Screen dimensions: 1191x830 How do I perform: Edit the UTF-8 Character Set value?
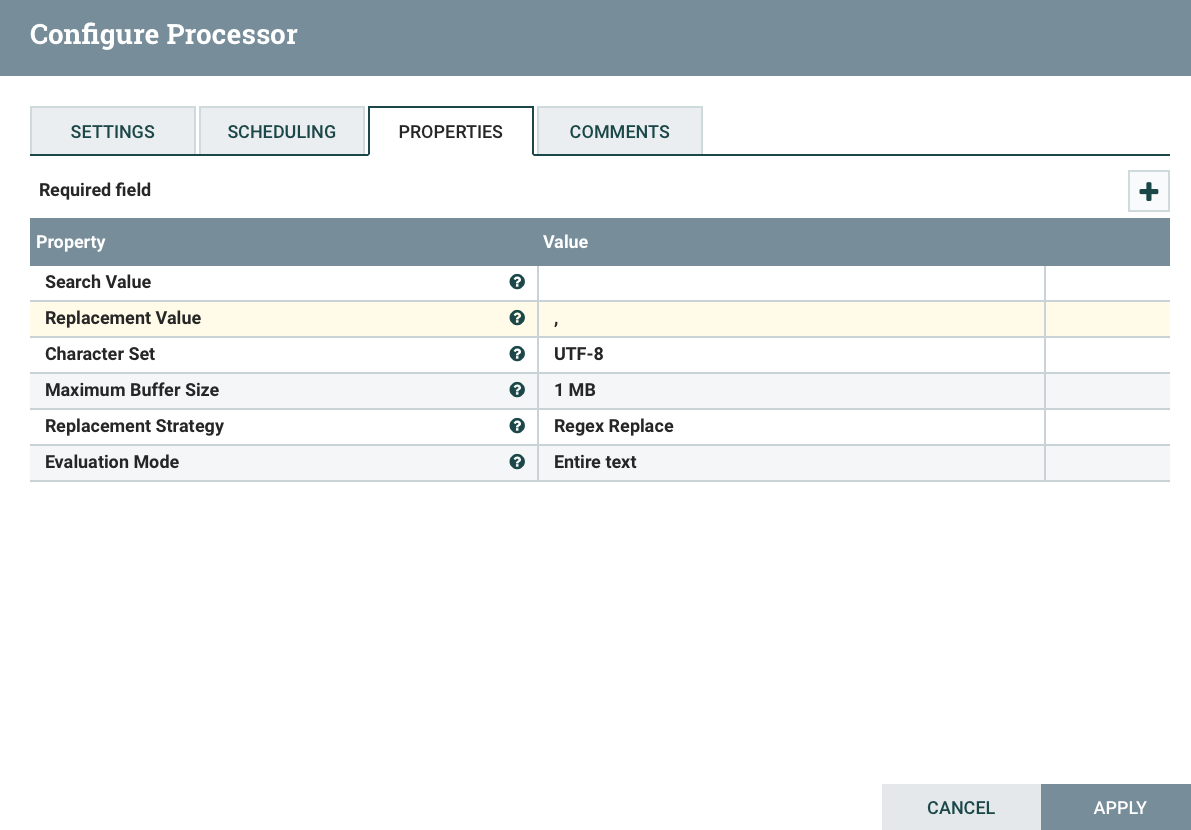tap(790, 355)
